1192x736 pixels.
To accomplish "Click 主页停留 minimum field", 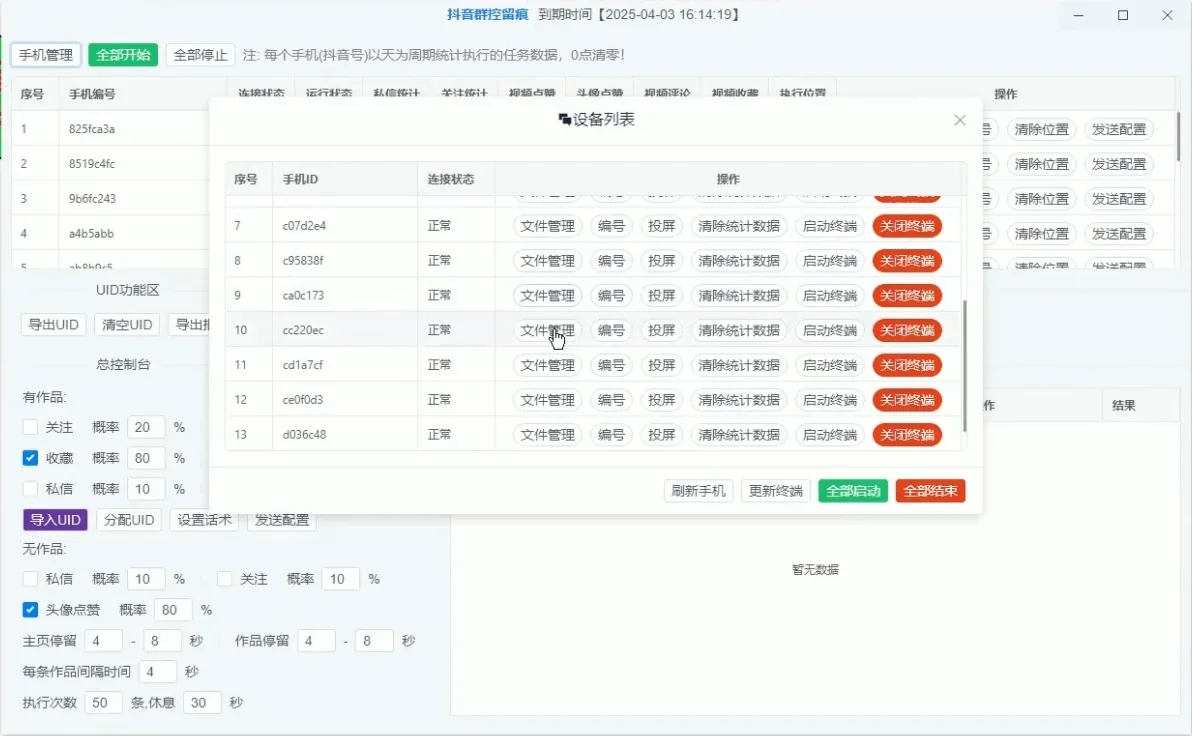I will click(x=103, y=641).
